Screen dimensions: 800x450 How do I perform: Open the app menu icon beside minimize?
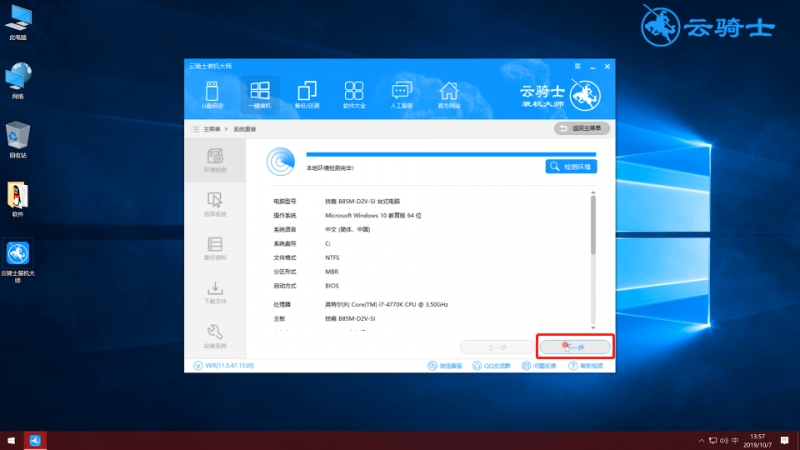click(x=578, y=66)
